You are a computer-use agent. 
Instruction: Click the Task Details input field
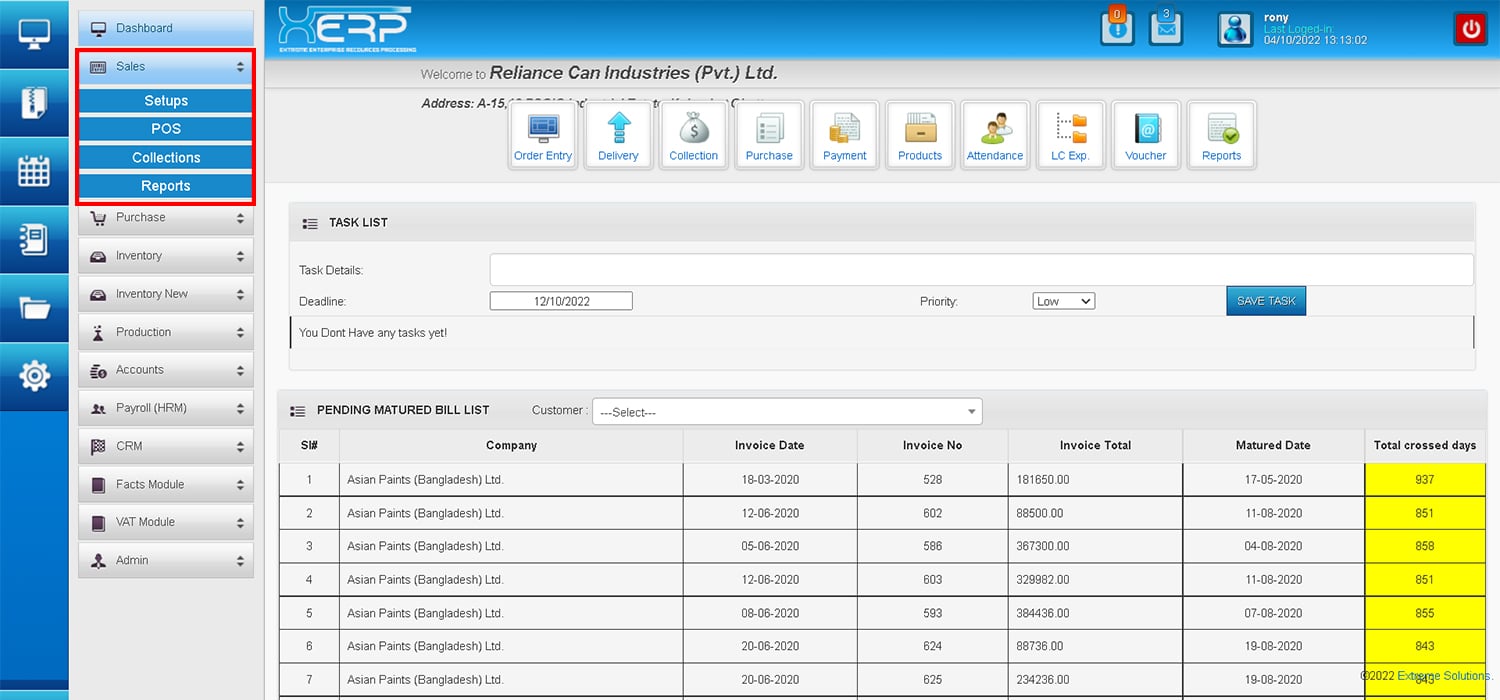[980, 270]
